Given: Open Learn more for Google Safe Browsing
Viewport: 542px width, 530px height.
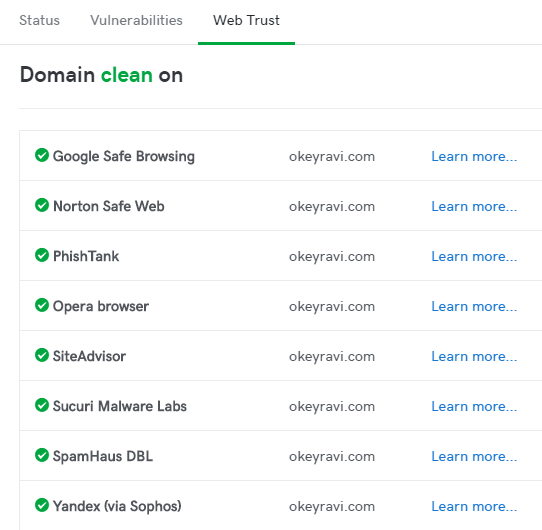Looking at the screenshot, I should (474, 157).
